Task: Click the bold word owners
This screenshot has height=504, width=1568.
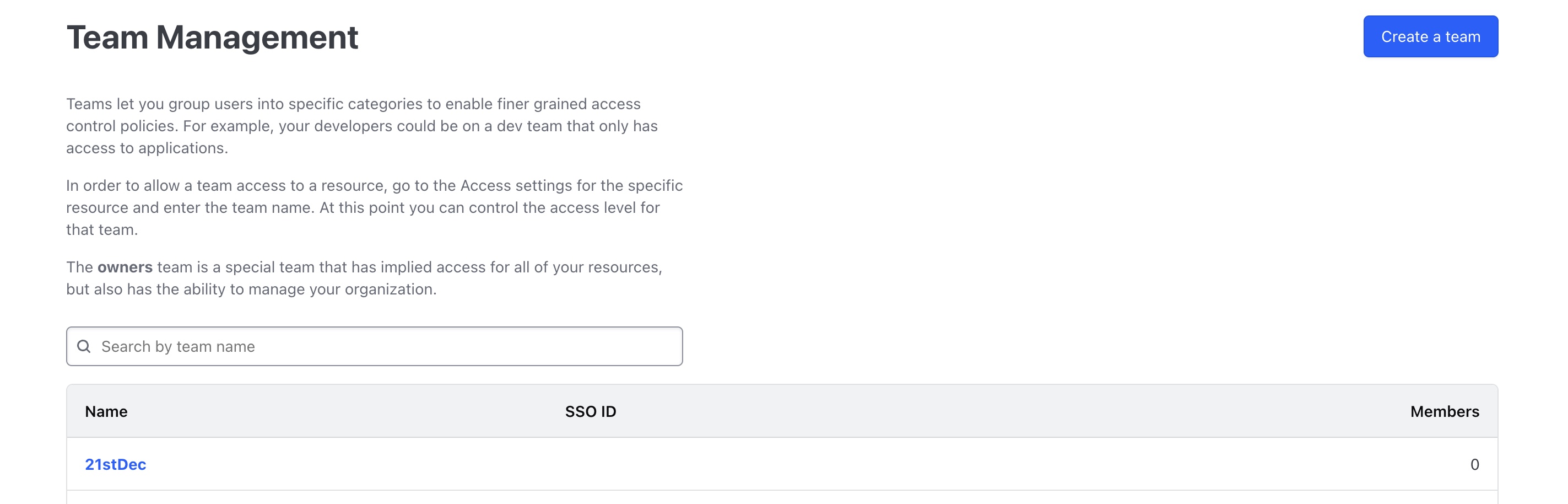Action: click(125, 267)
